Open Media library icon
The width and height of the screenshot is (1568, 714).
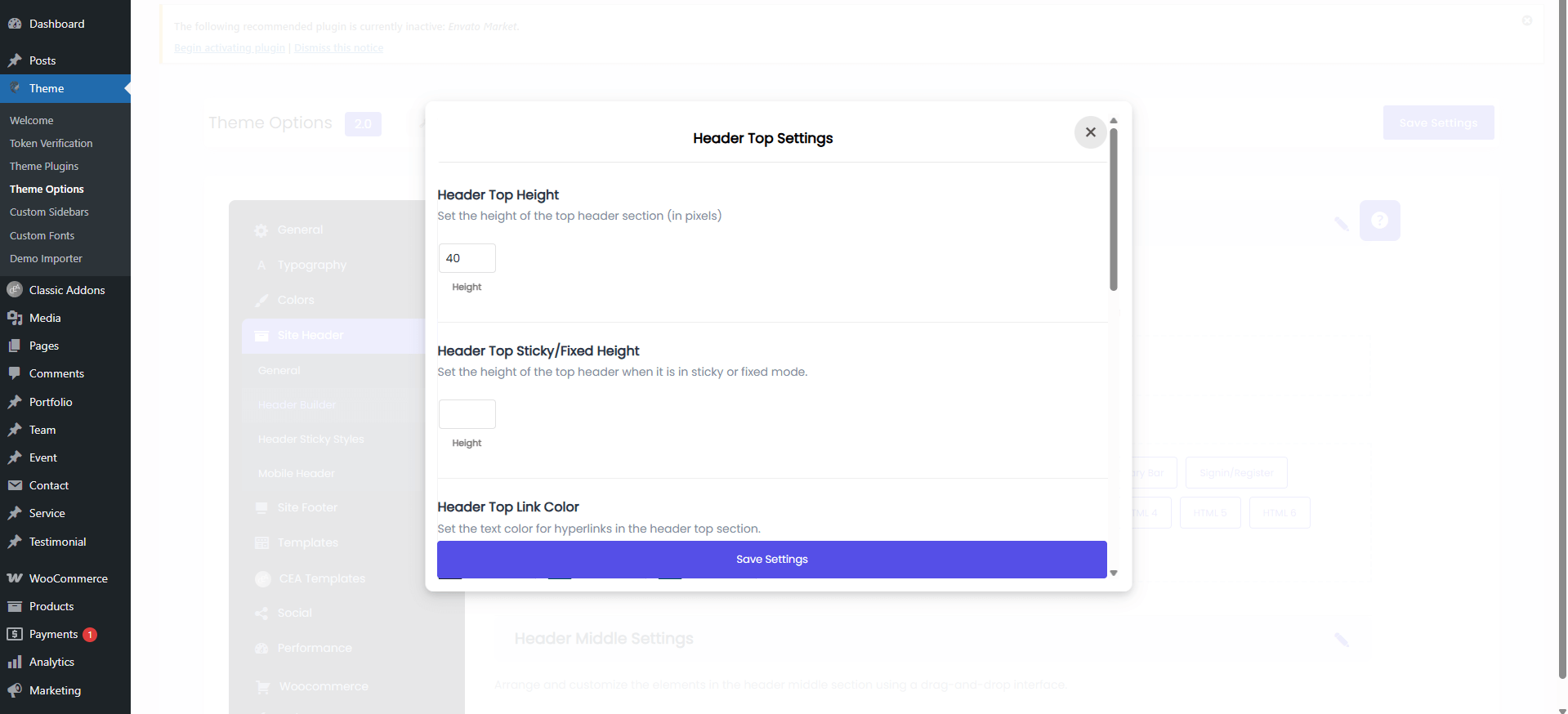pos(15,318)
